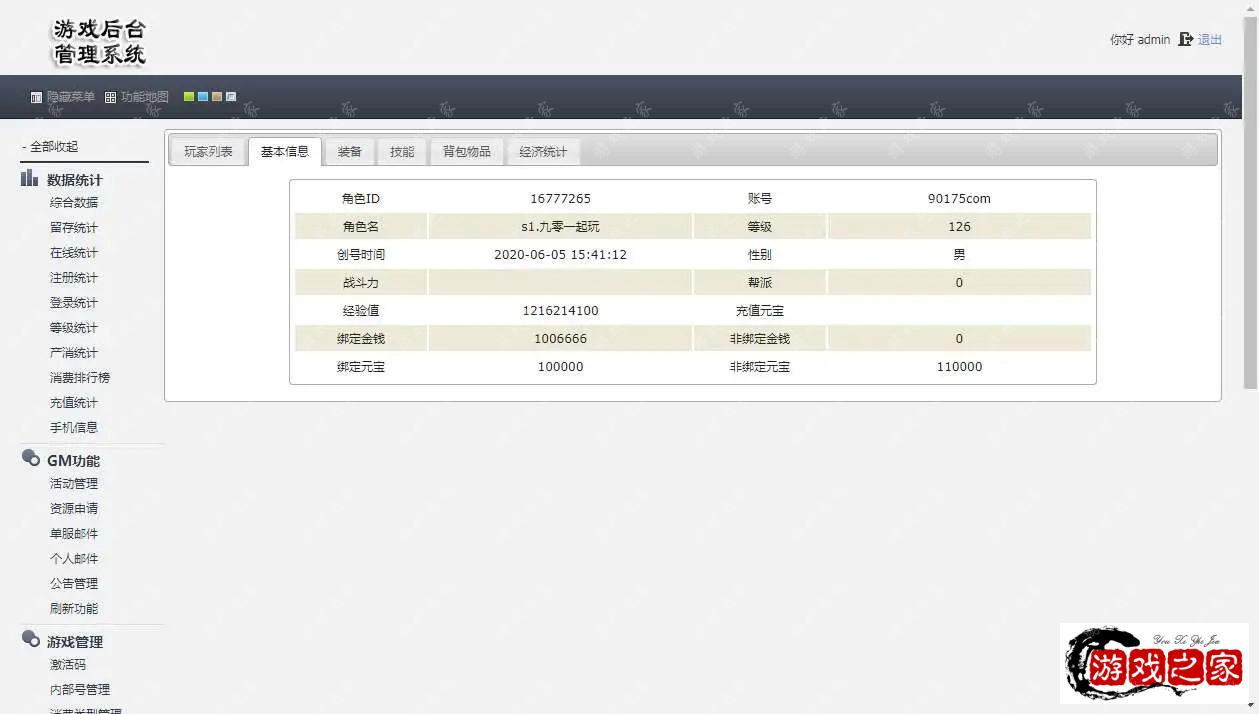Click the 隐藏菜单 hide-menu icon
Viewport: 1259px width, 714px height.
pos(36,98)
